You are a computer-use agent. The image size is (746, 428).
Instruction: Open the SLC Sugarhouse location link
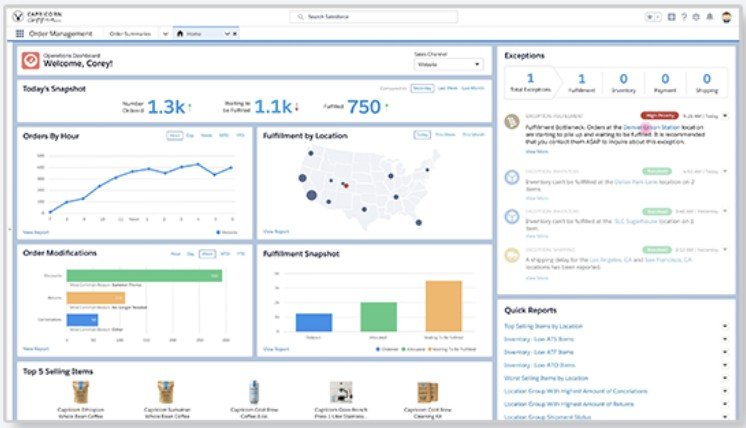point(636,221)
